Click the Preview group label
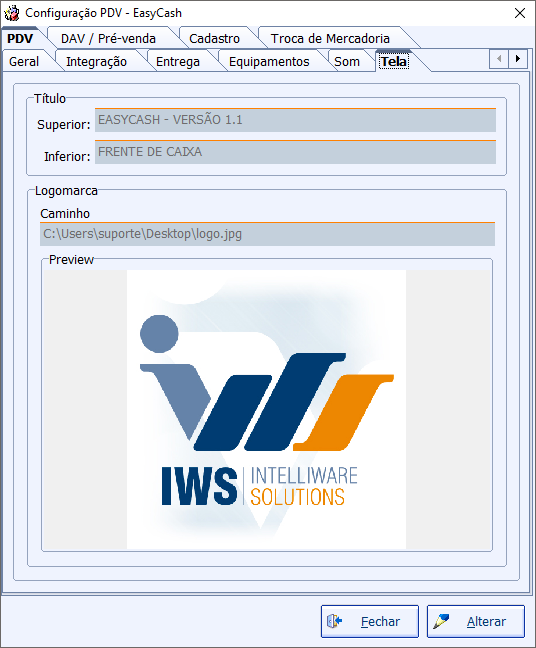Viewport: 536px width, 648px height. pos(71,260)
